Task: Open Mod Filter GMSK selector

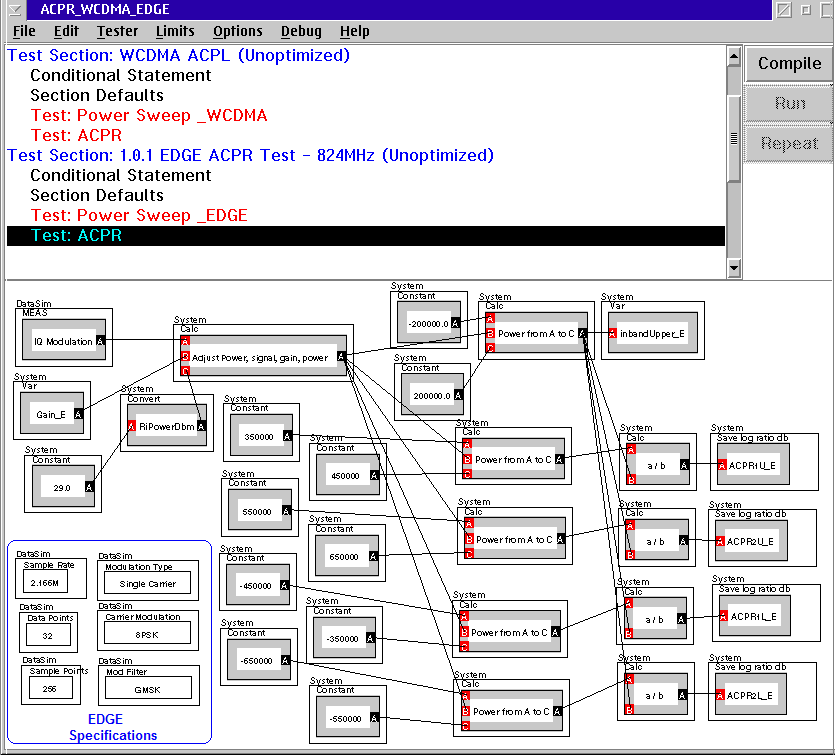Action: [x=148, y=688]
